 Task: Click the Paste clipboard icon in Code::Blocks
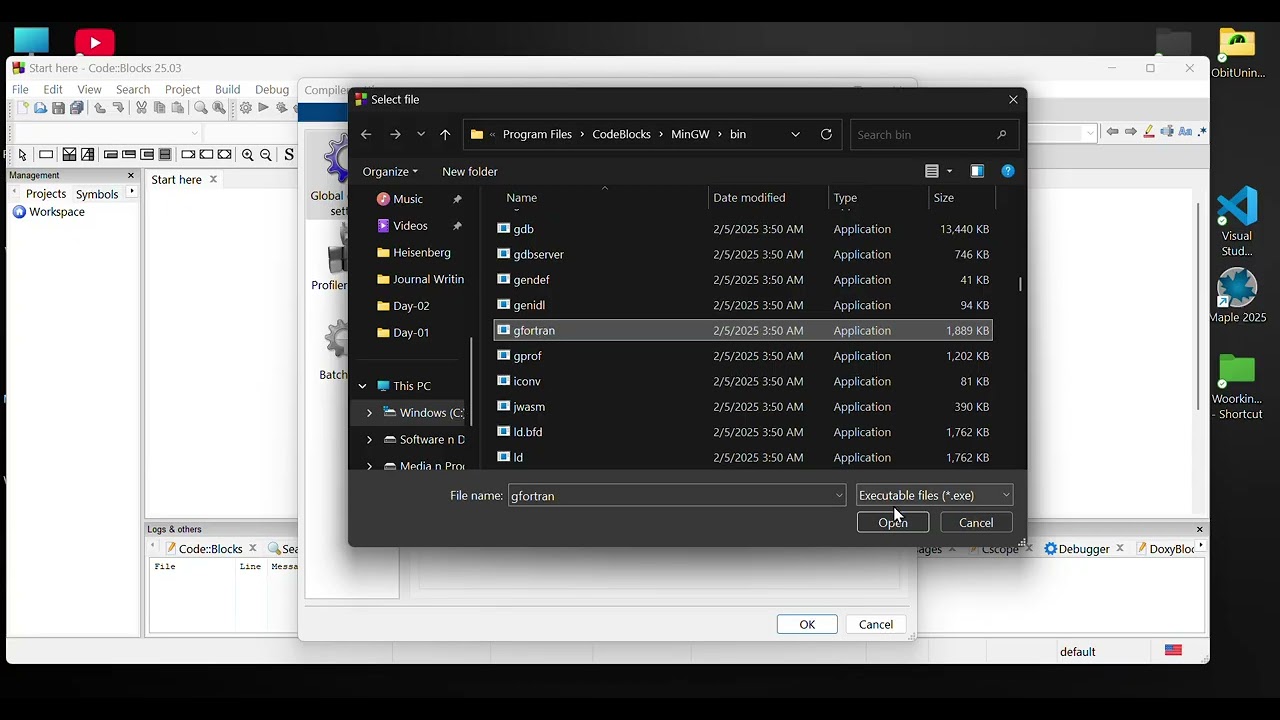pyautogui.click(x=176, y=108)
